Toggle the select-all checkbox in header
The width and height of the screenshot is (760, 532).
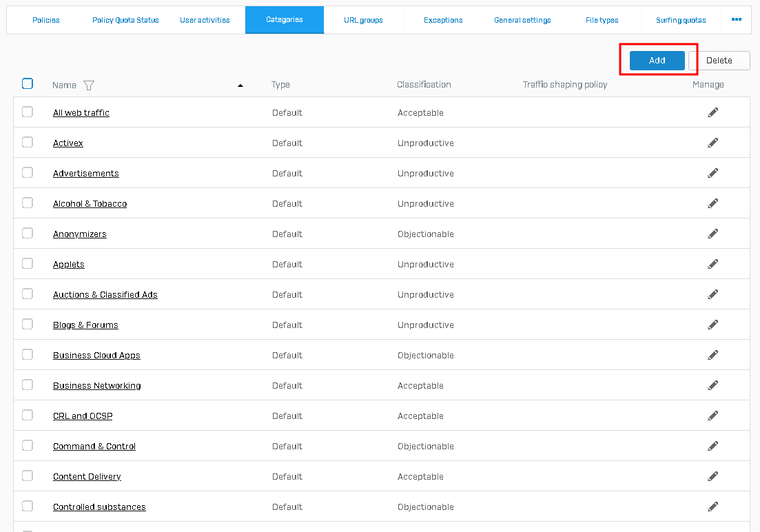pyautogui.click(x=28, y=84)
